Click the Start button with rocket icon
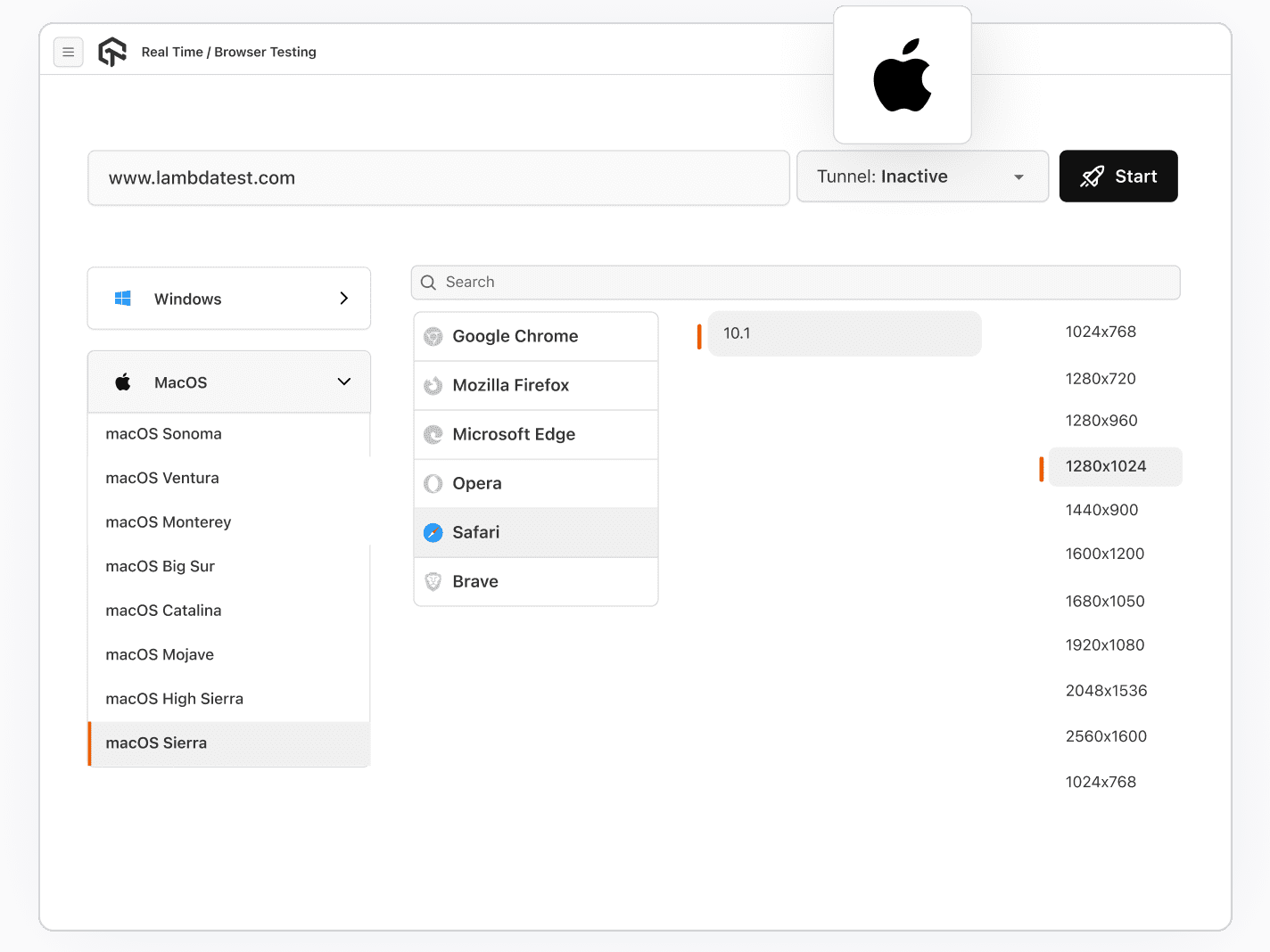The image size is (1270, 952). point(1118,176)
